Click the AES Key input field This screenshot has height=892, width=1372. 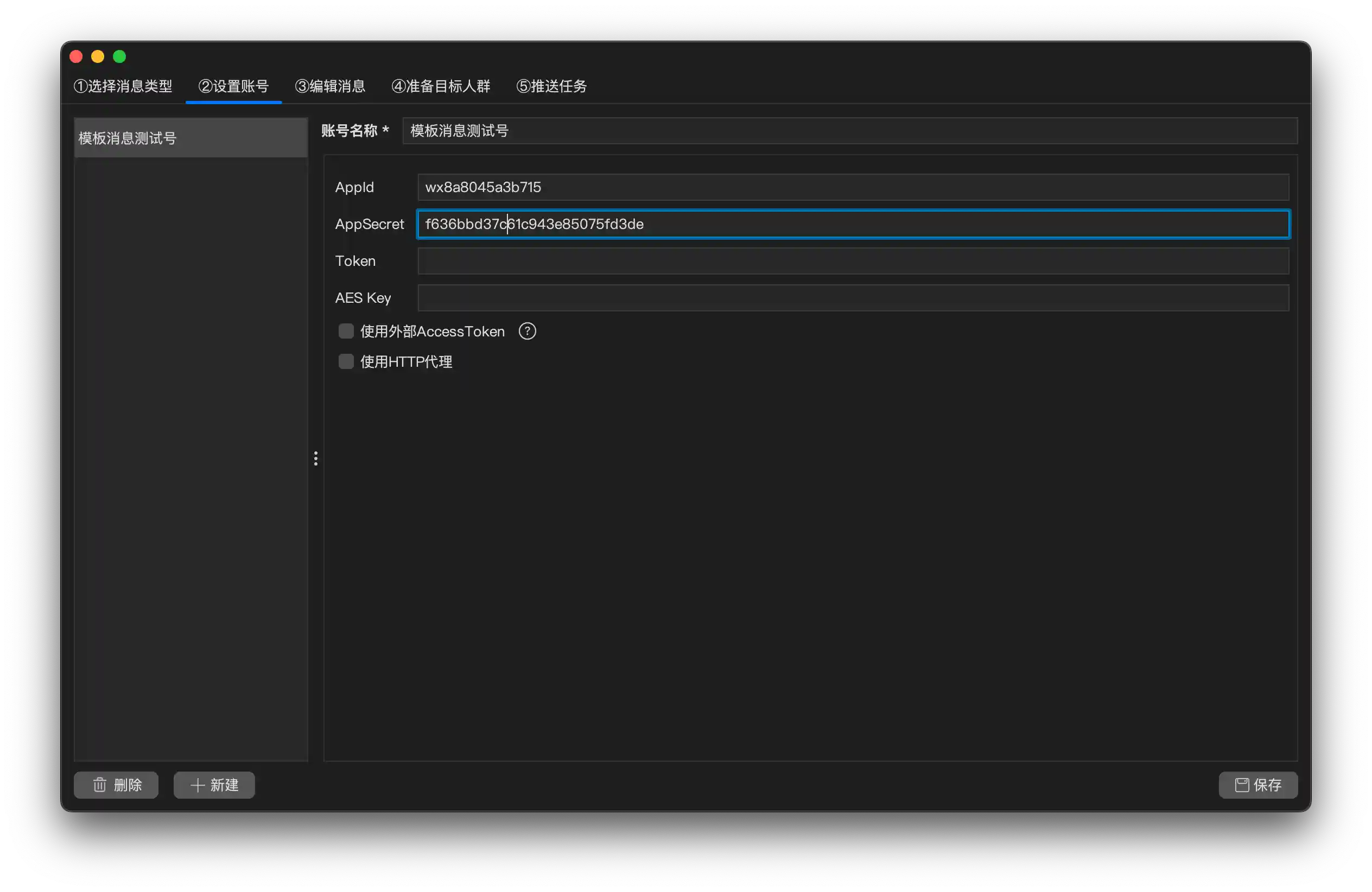pyautogui.click(x=853, y=298)
